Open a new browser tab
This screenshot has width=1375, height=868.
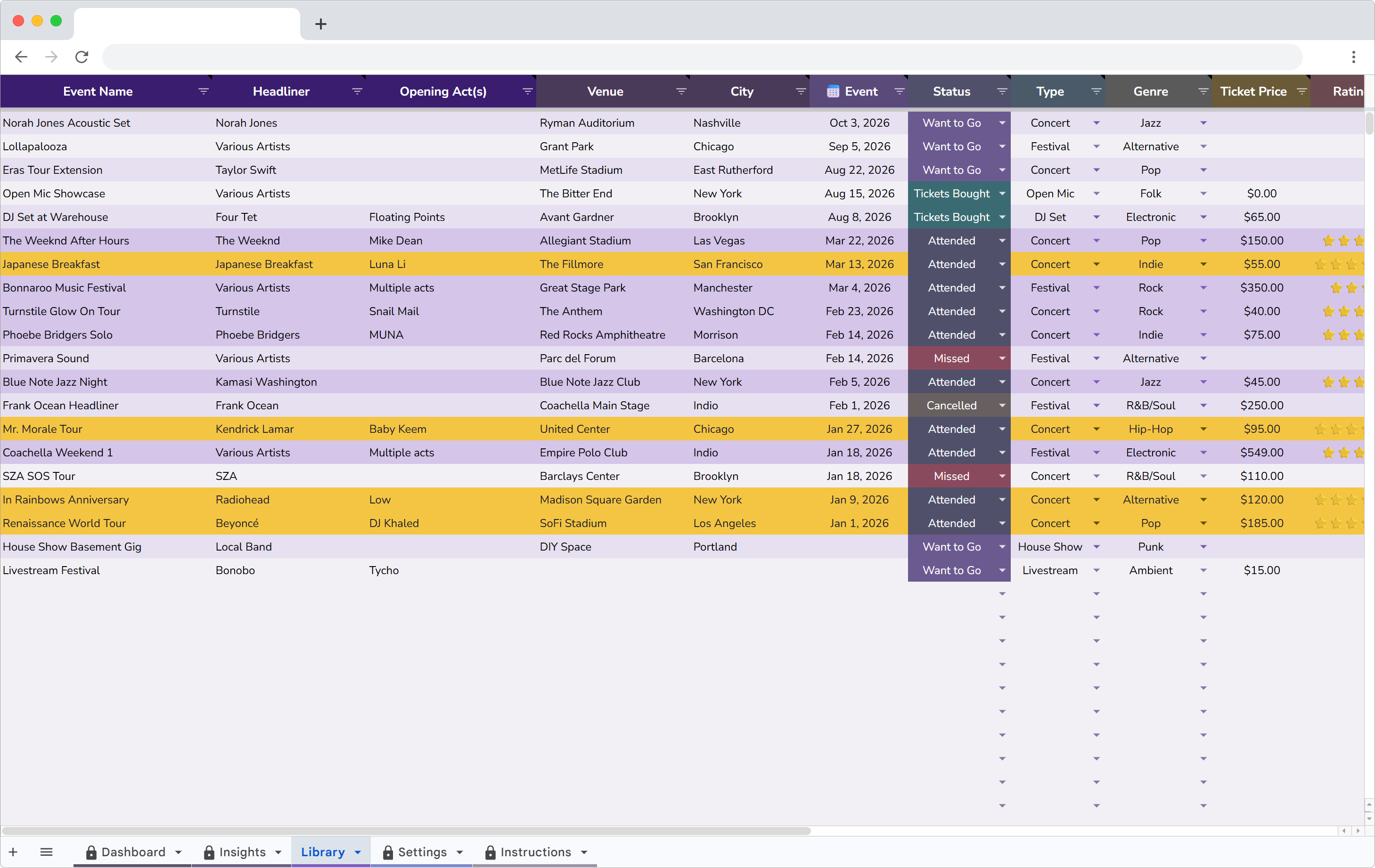point(320,24)
